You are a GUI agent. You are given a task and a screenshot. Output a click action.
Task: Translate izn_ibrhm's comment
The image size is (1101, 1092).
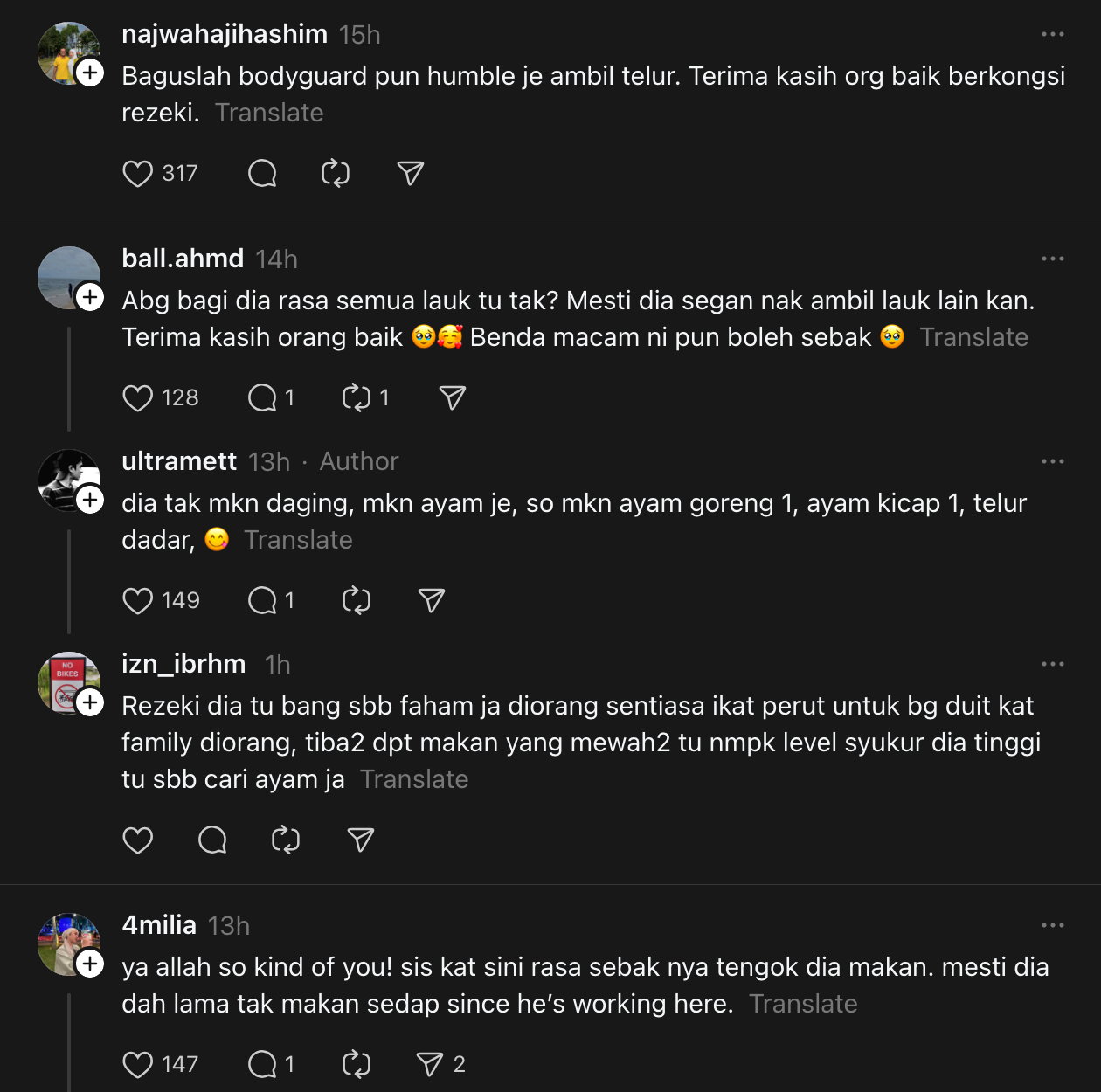[x=414, y=779]
